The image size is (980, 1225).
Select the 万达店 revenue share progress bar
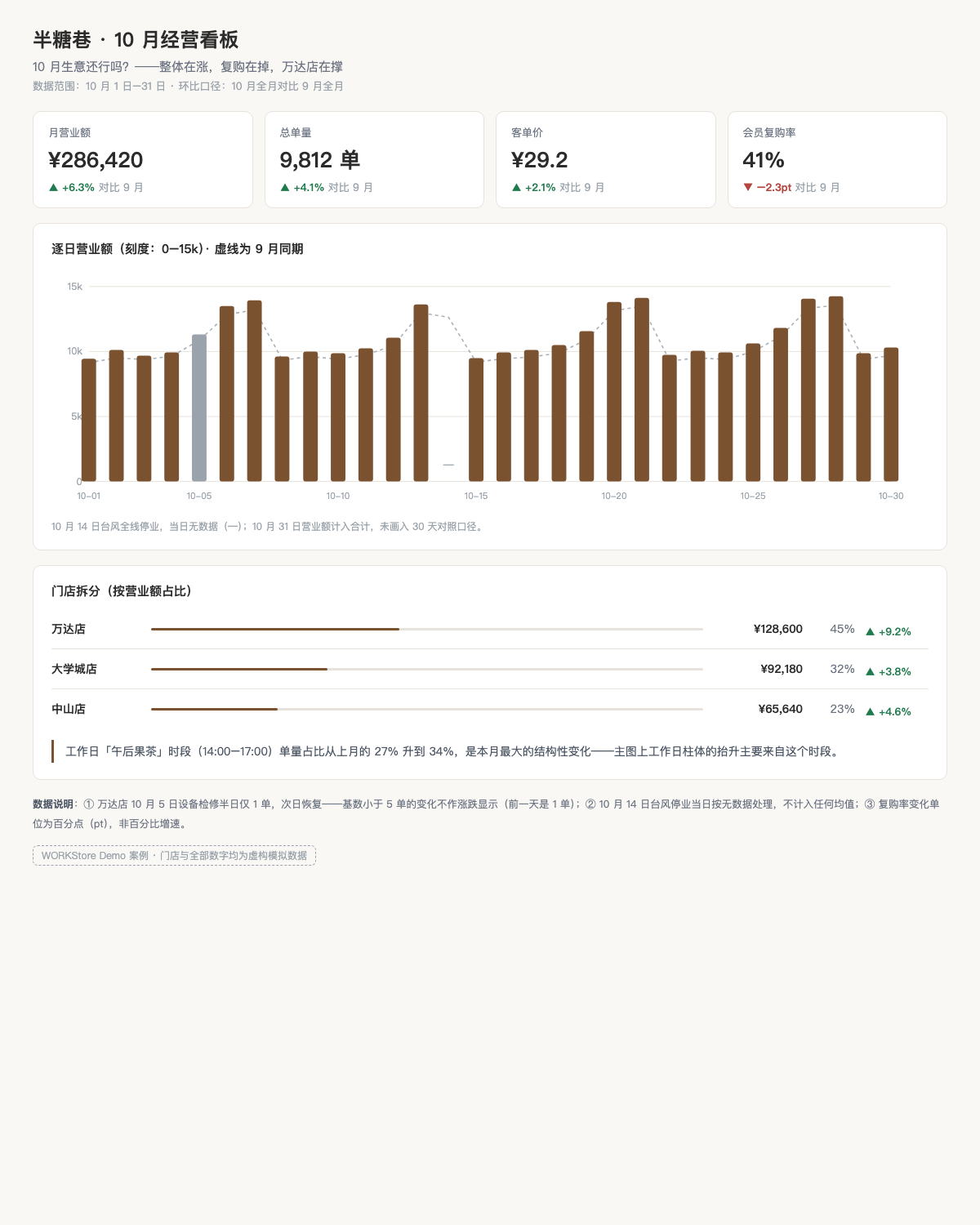[427, 629]
